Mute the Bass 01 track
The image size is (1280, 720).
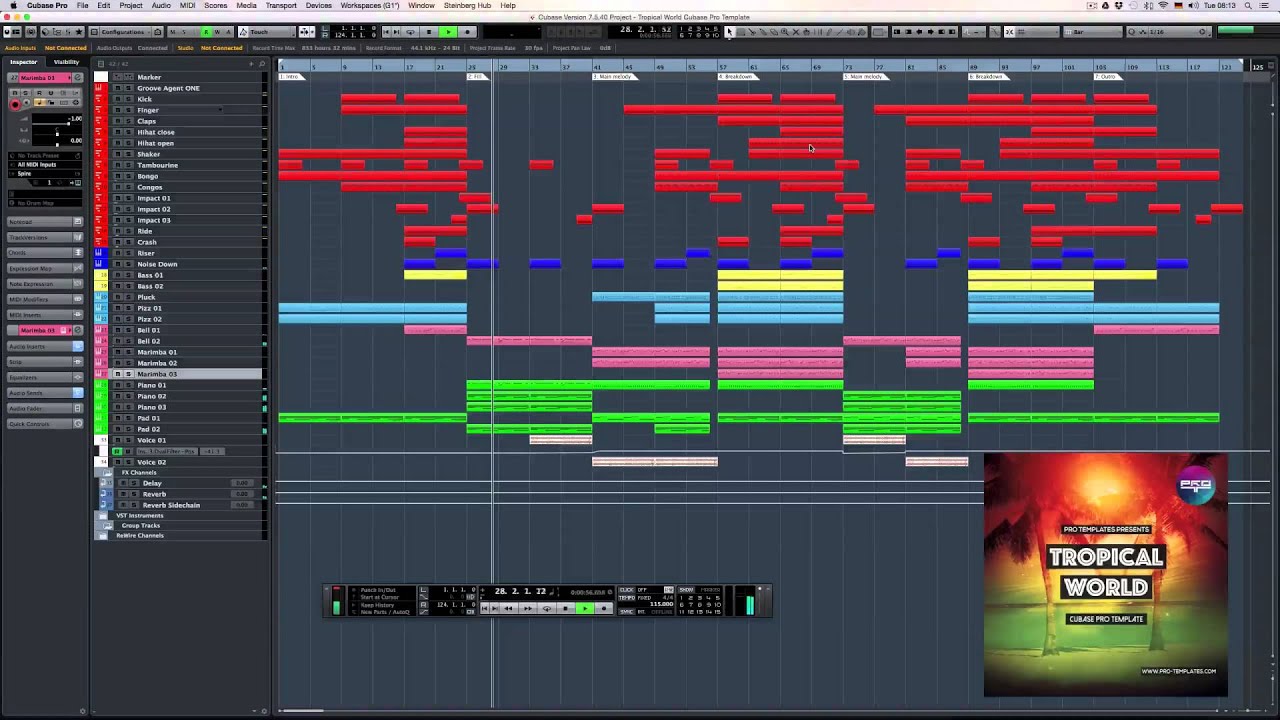118,275
